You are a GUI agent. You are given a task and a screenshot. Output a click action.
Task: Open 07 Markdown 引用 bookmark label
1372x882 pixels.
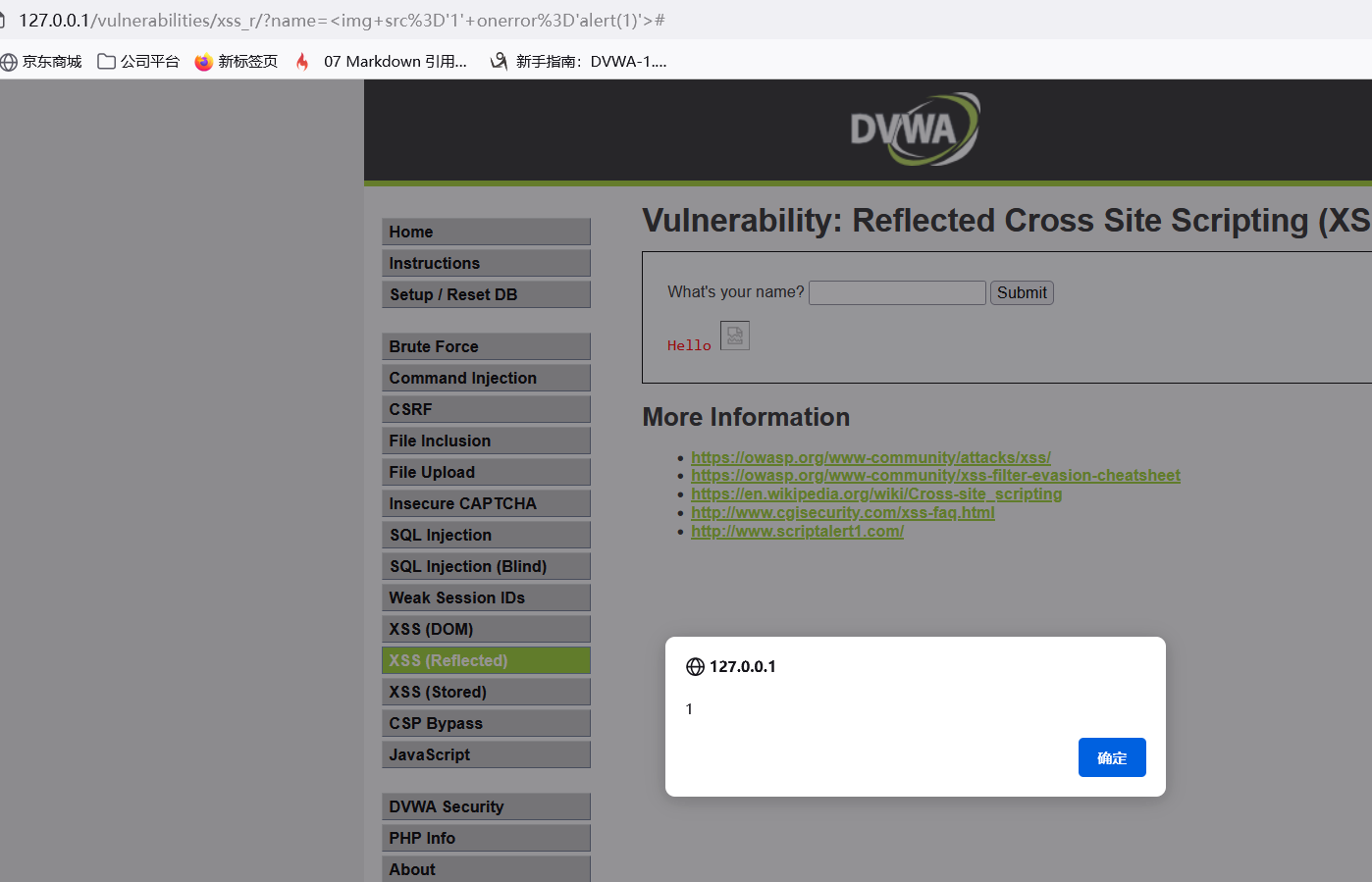click(x=396, y=62)
